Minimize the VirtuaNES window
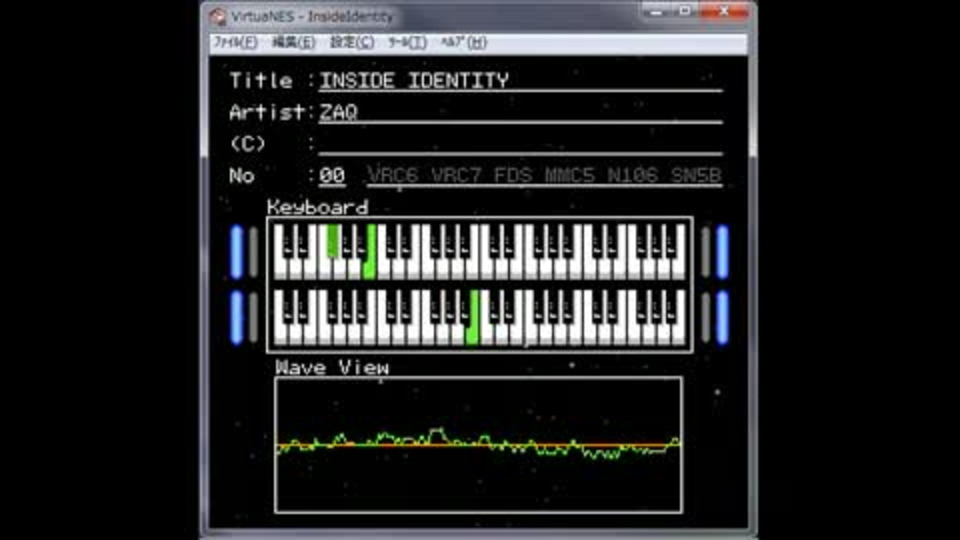 point(656,11)
